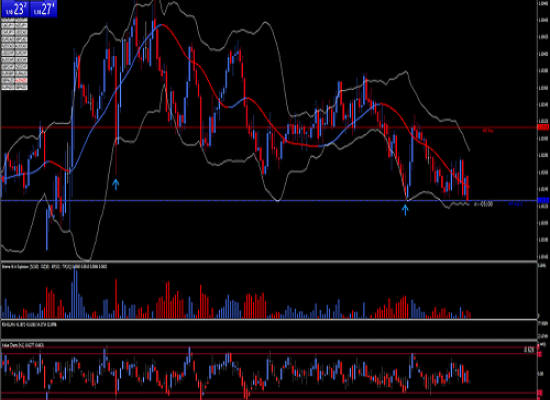This screenshot has width=550, height=400.
Task: Click the blue buy price button showing 27
Action: tap(43, 9)
